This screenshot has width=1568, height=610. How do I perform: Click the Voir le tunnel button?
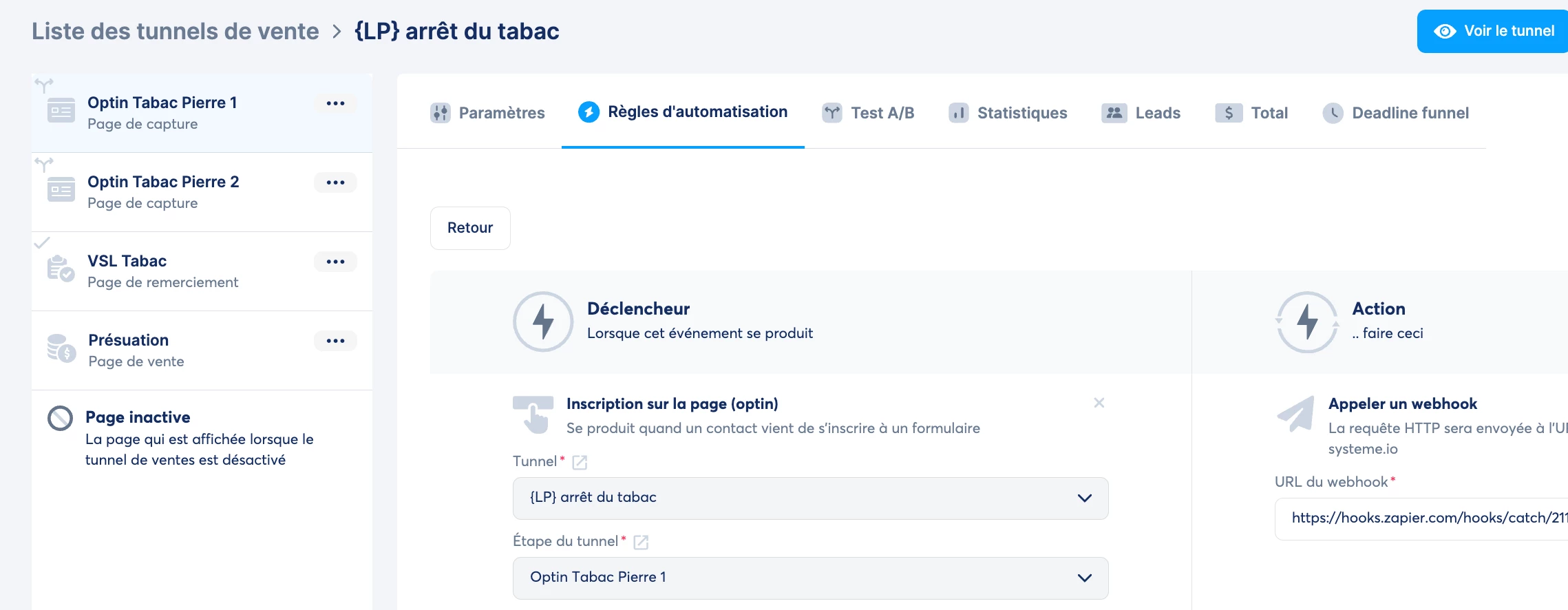(1492, 31)
